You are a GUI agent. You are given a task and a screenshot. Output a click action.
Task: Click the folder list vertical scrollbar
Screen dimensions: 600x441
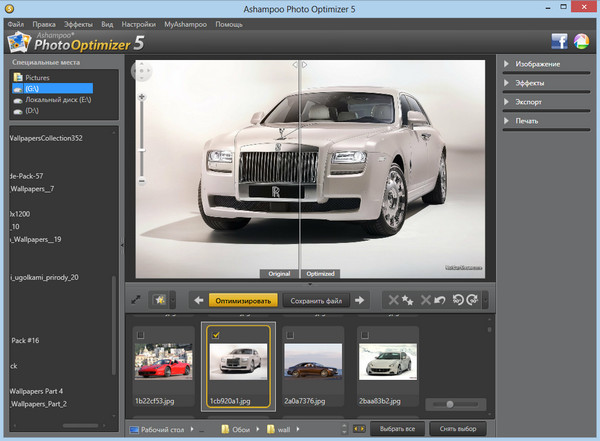114,325
